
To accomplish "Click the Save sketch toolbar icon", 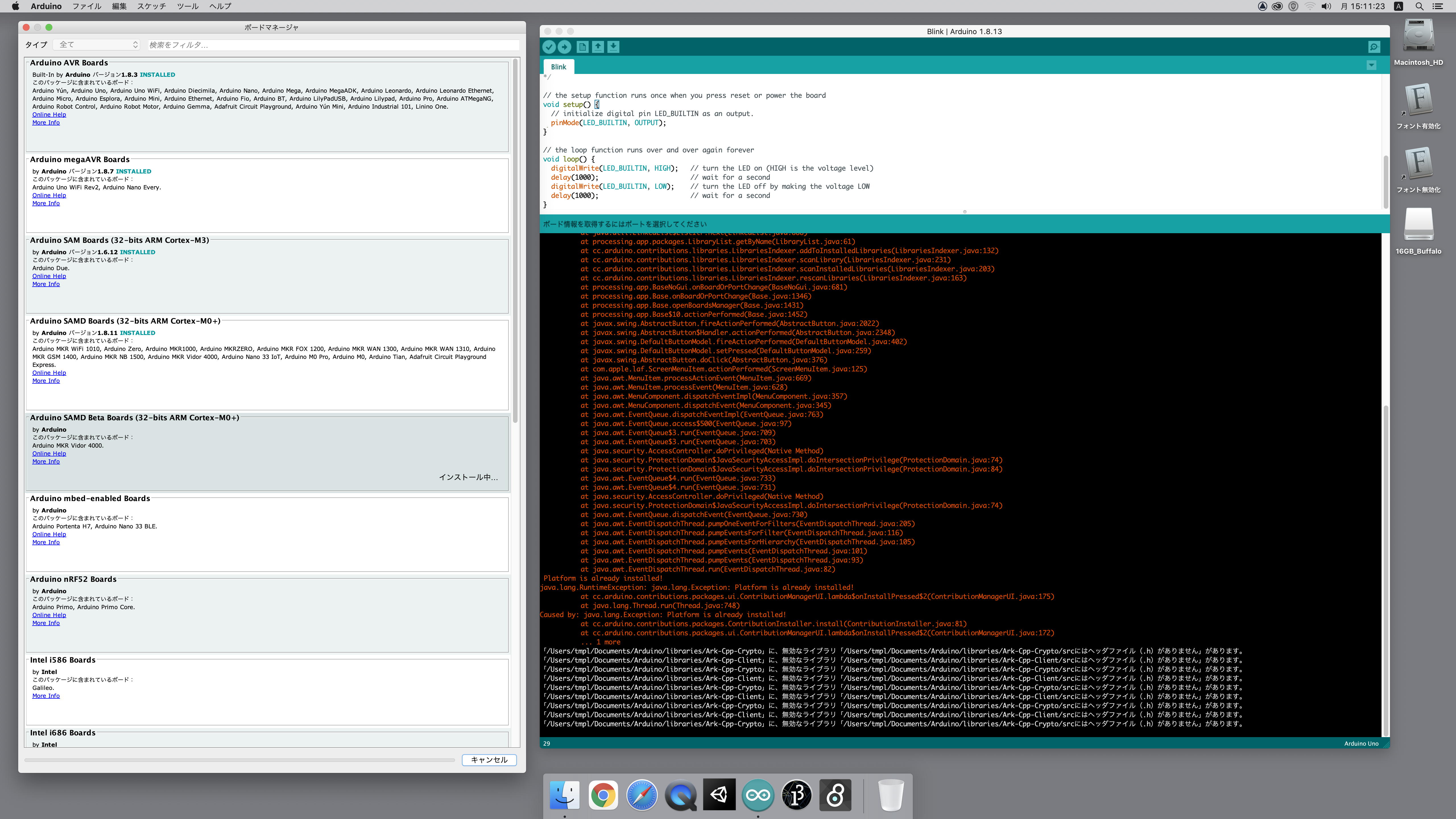I will (x=613, y=47).
